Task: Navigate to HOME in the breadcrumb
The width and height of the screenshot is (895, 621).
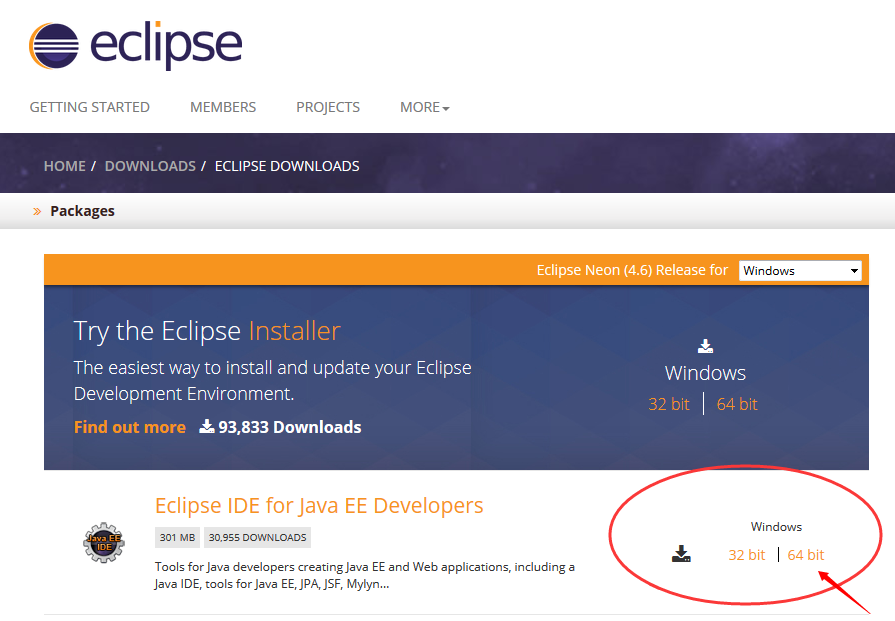Action: pyautogui.click(x=64, y=166)
